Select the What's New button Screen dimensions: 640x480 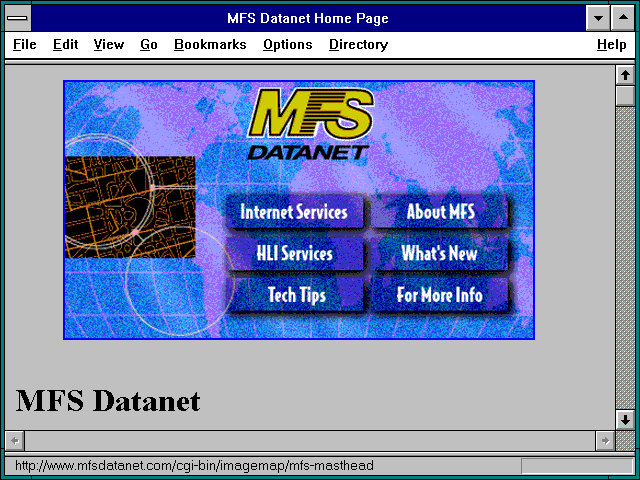click(440, 253)
